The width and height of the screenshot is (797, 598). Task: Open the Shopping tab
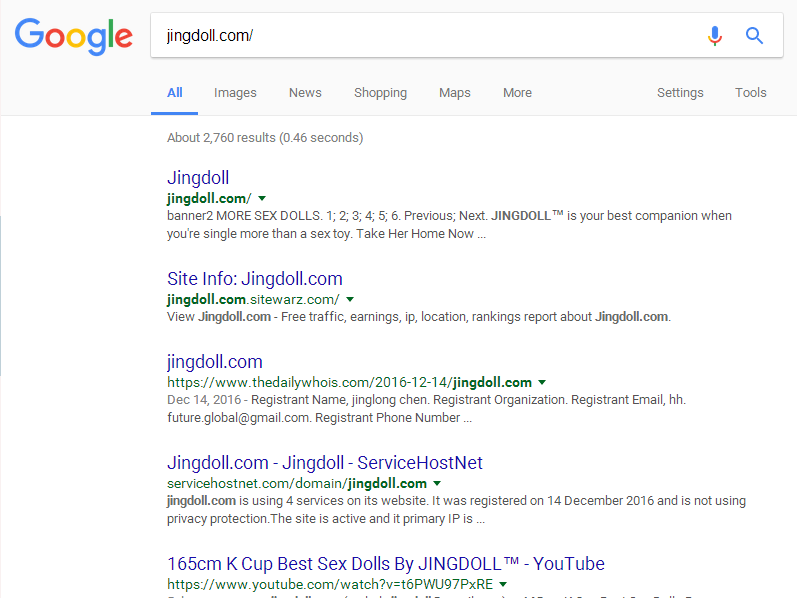[380, 93]
